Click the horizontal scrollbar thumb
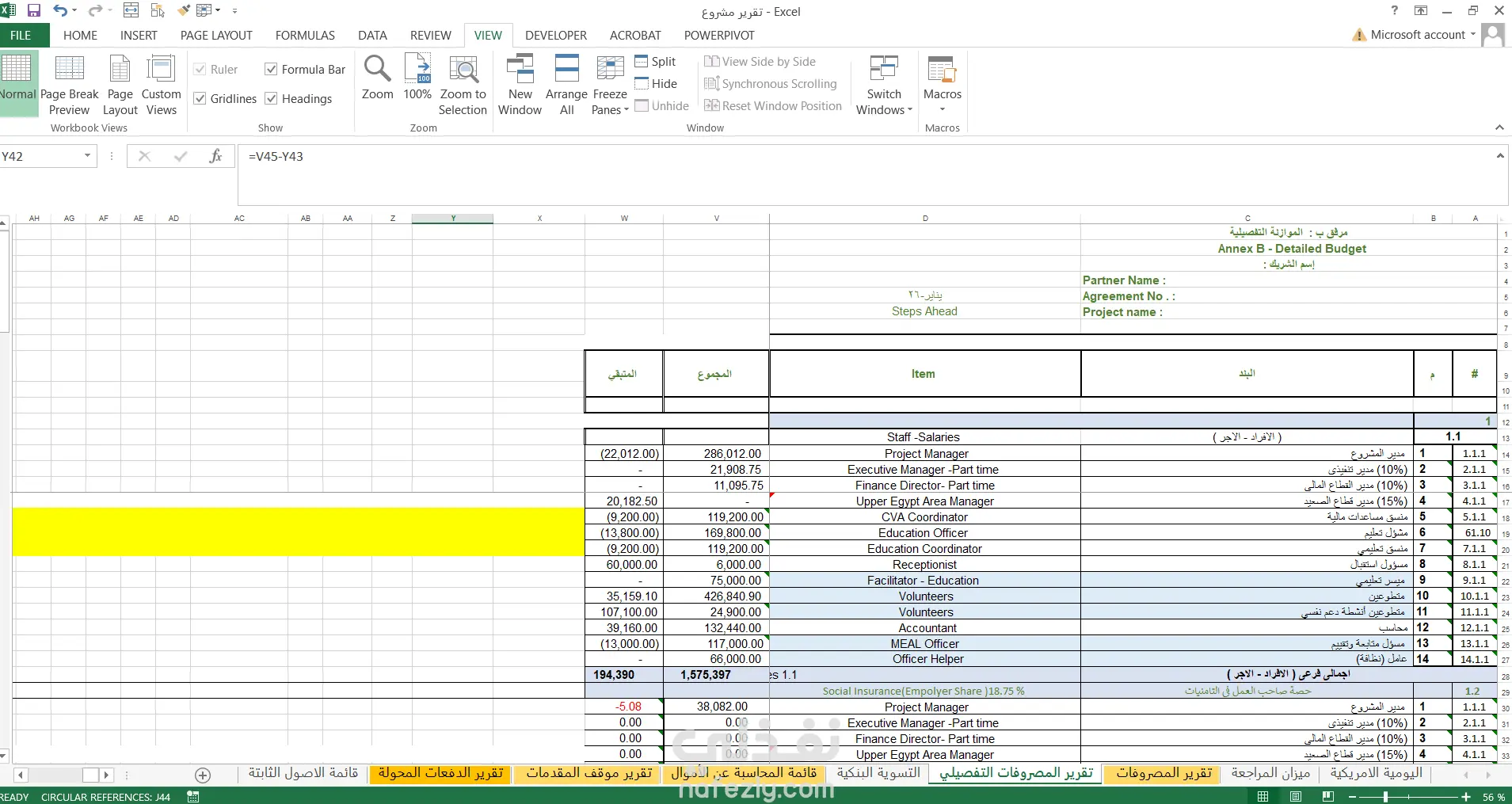Screen dimensions: 1512x804 click(90, 775)
